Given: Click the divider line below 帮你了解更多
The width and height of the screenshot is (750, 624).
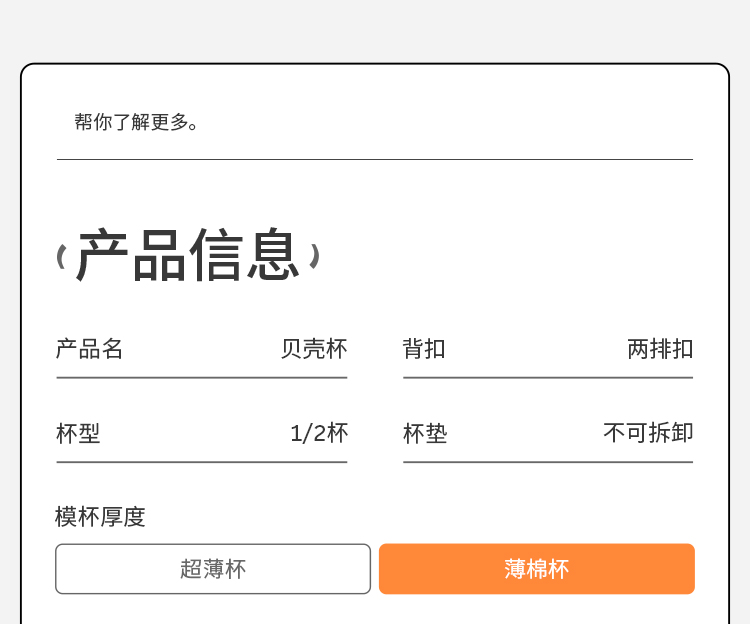Looking at the screenshot, I should [x=375, y=159].
